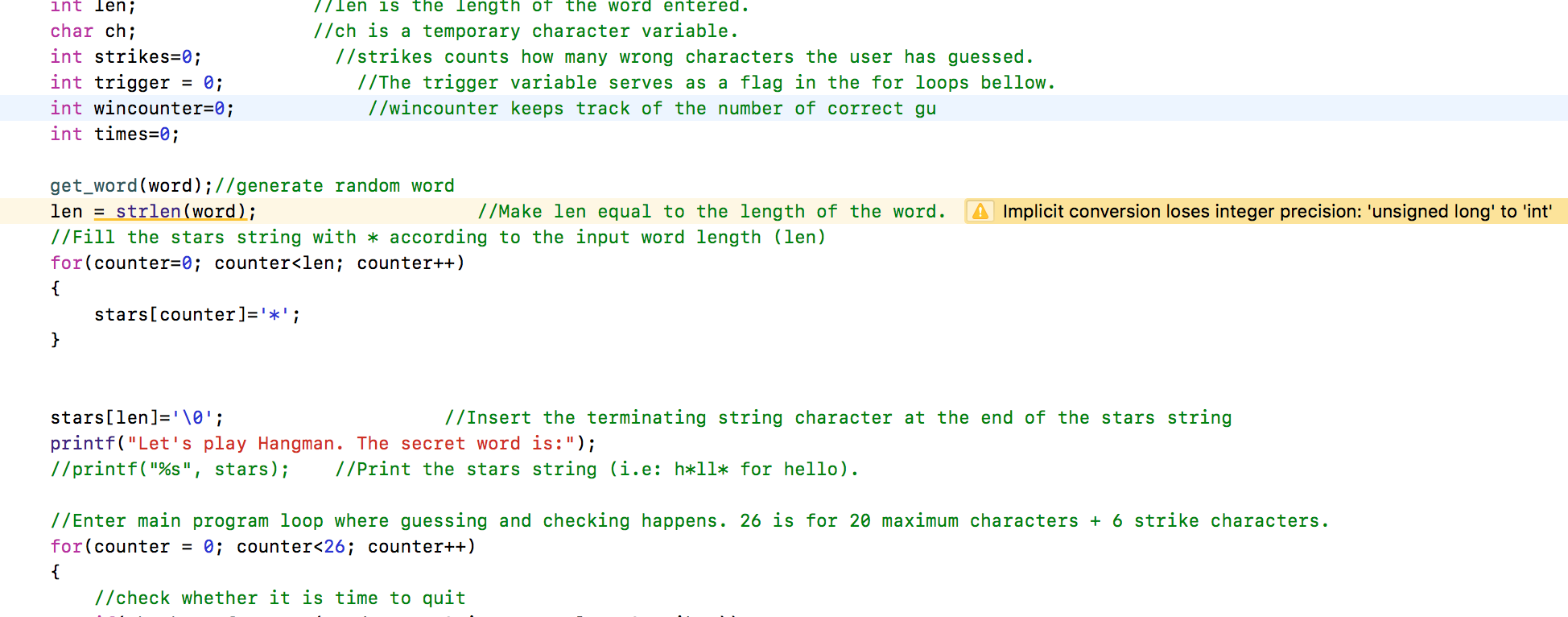Click the opening brace after the first for loop
The height and width of the screenshot is (617, 1568).
click(55, 288)
